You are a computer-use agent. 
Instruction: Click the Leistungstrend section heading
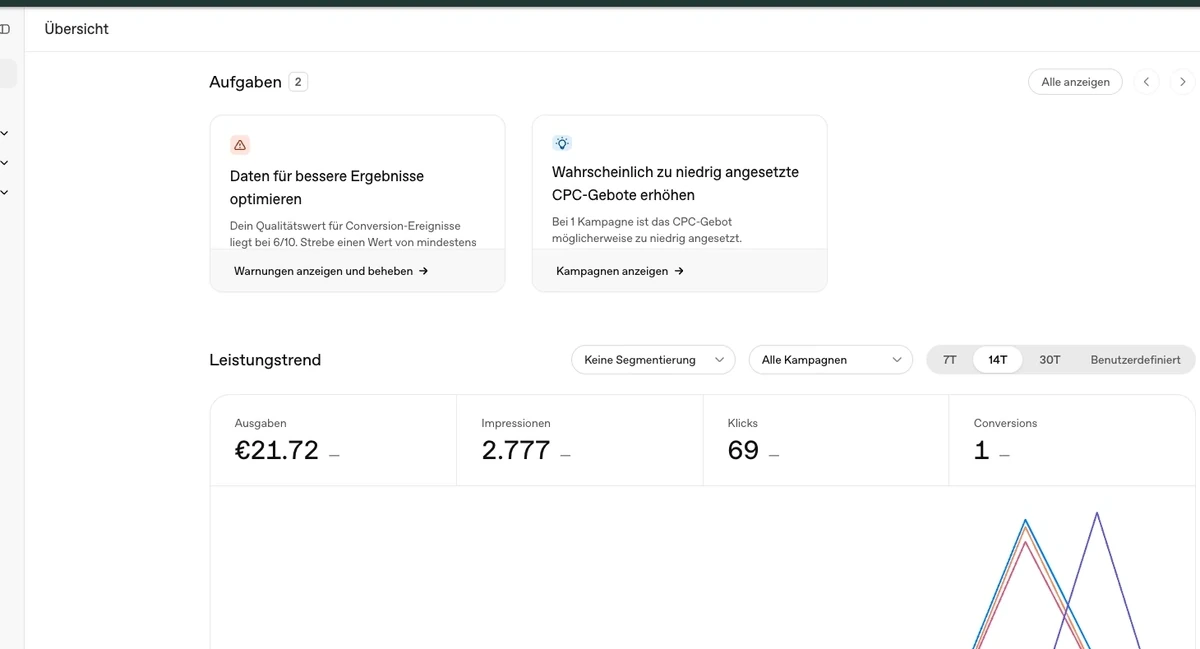265,360
